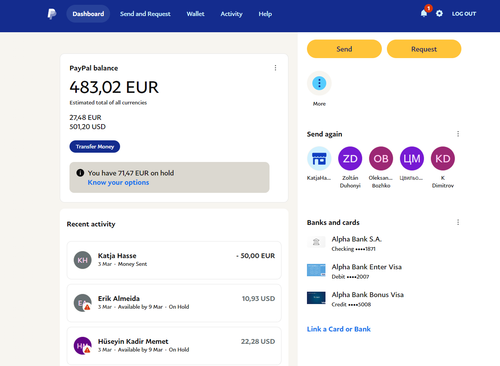Click the PayPal logo icon

click(x=52, y=14)
